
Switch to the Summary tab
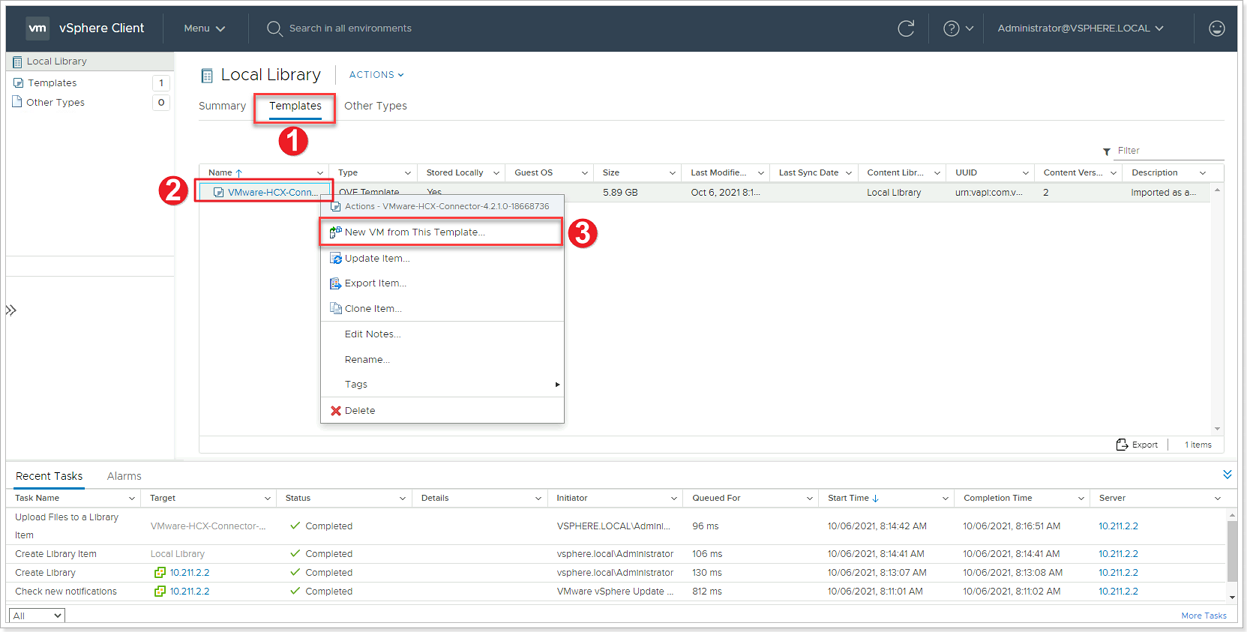click(x=222, y=105)
